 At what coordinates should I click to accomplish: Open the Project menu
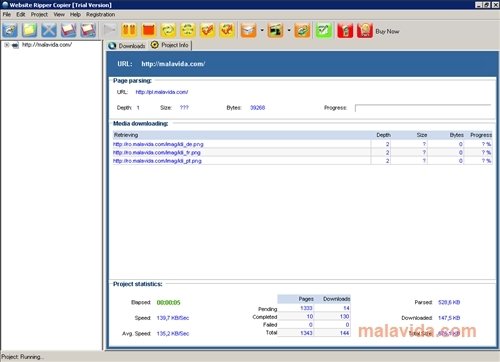39,15
